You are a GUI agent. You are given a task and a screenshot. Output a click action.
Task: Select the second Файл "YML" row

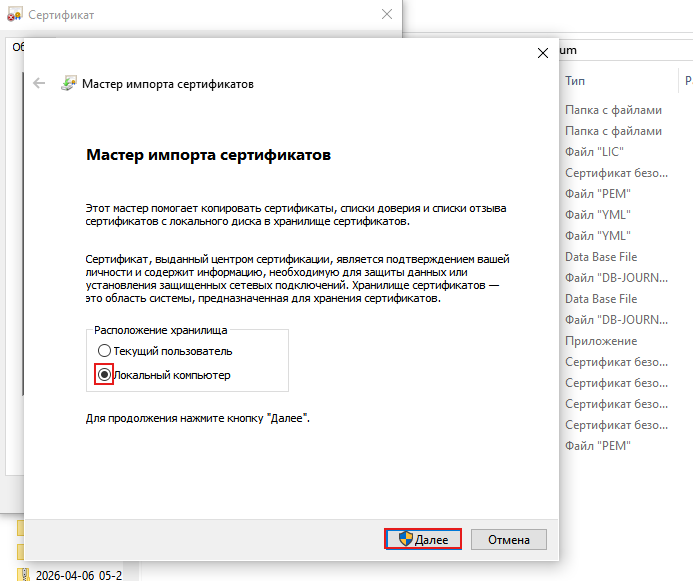point(598,236)
